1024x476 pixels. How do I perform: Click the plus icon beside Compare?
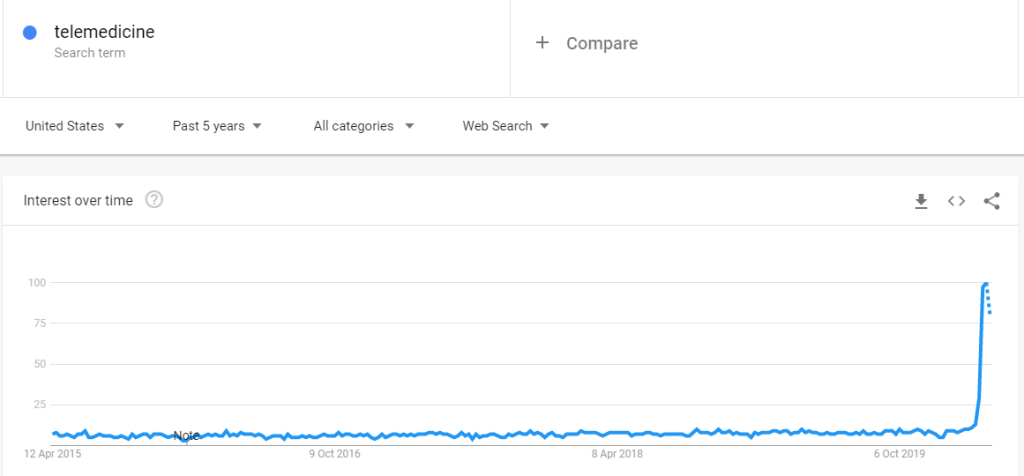pos(542,43)
